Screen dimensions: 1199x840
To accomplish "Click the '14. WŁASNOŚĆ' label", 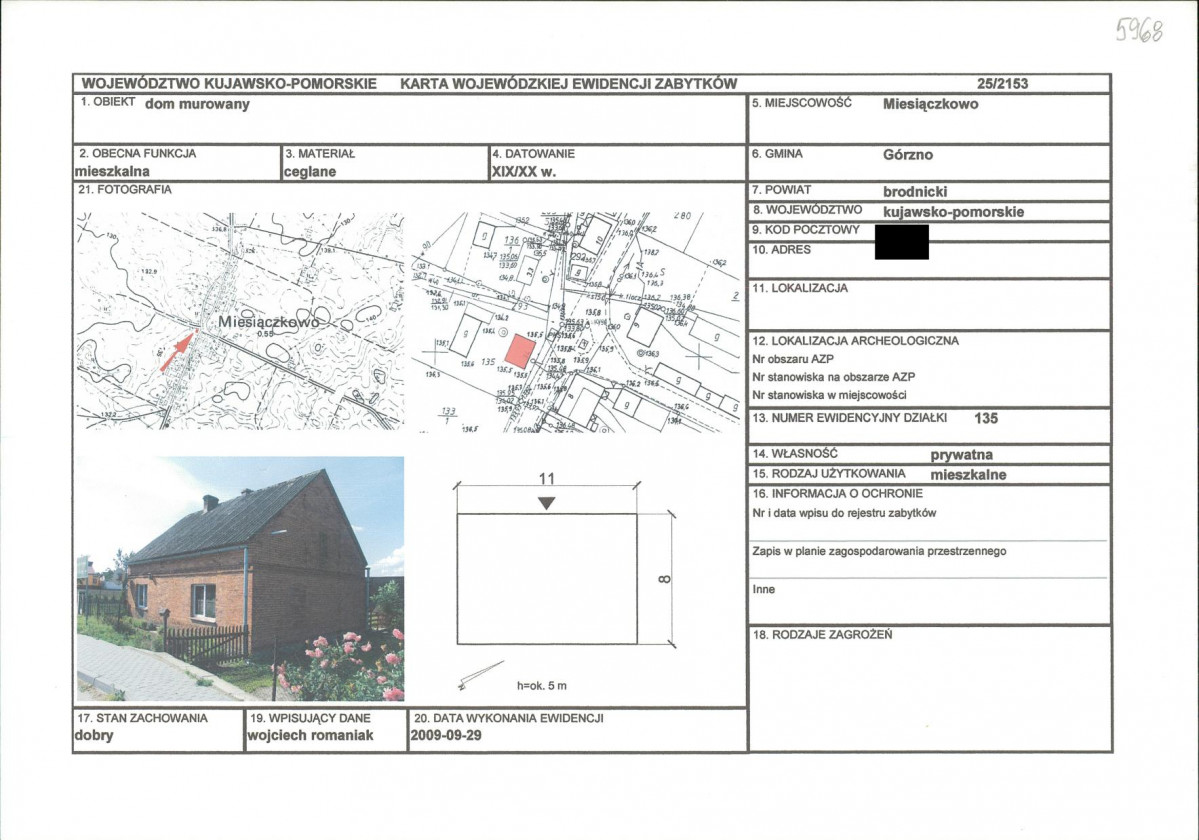I will tap(795, 453).
